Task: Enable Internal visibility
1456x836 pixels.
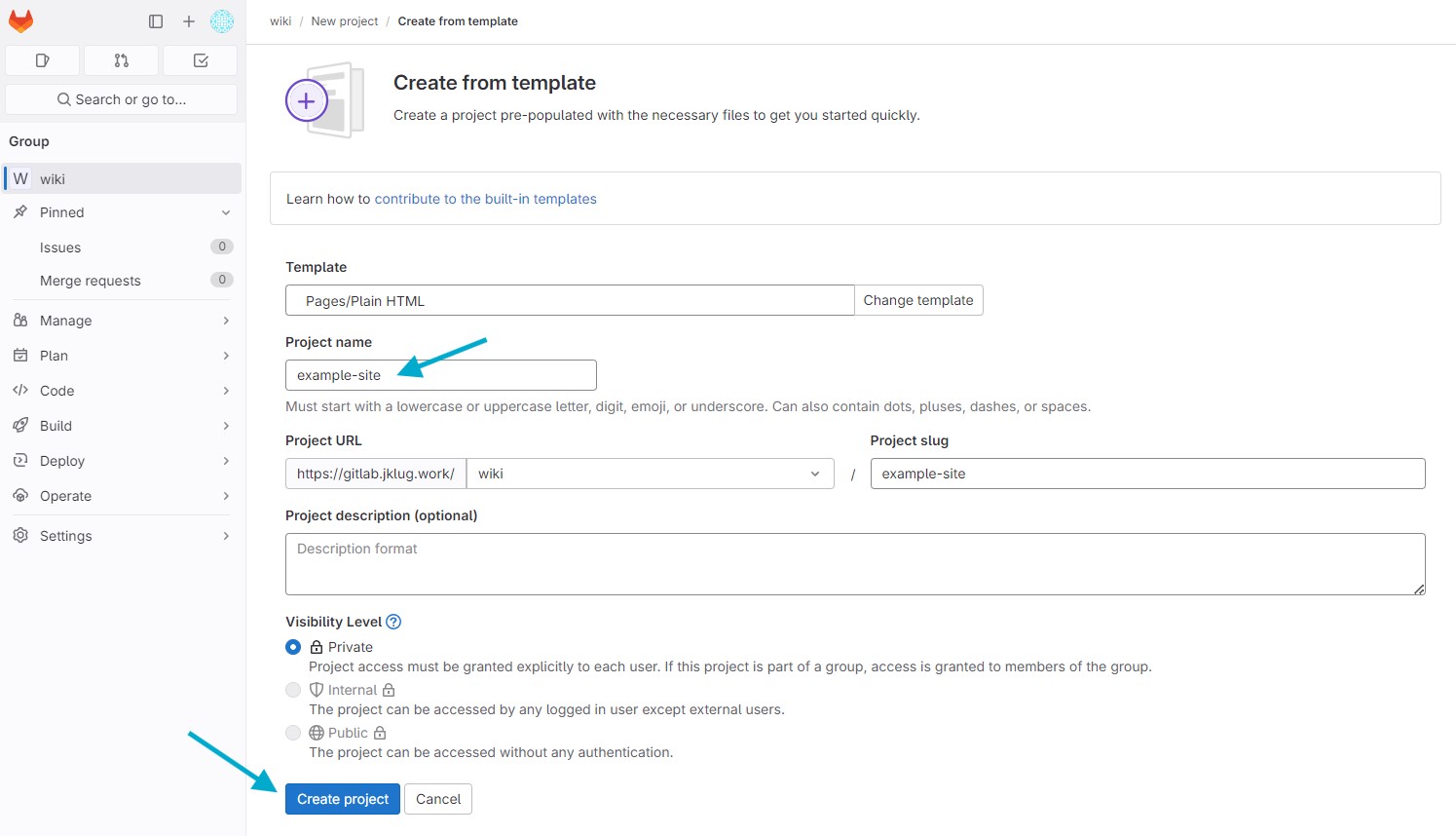Action: click(x=293, y=689)
